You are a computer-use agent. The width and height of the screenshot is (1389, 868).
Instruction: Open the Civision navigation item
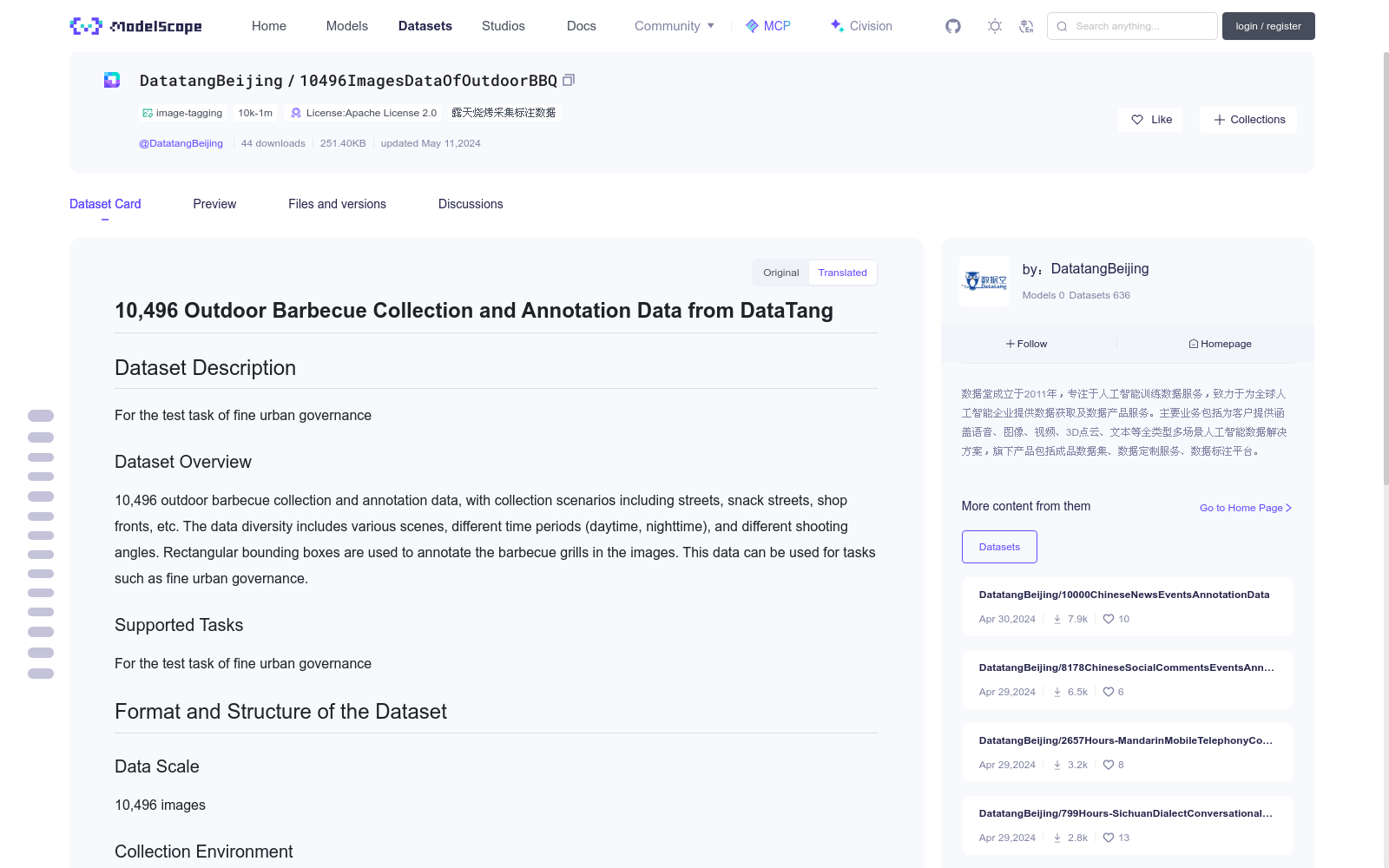[x=861, y=26]
